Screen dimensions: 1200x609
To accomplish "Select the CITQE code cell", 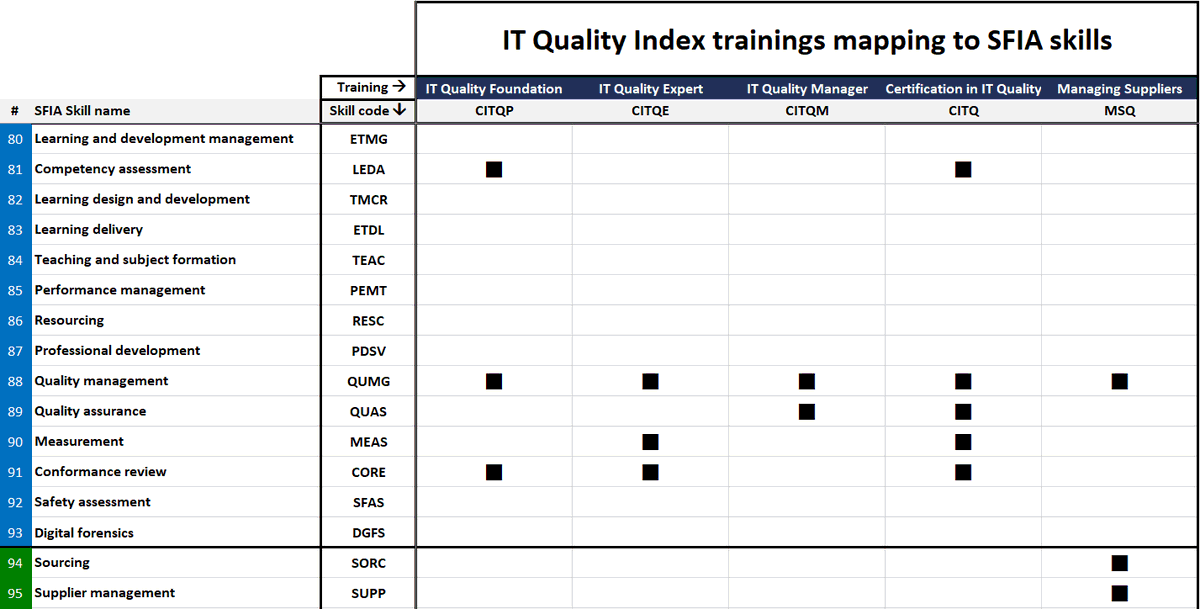I will coord(651,111).
